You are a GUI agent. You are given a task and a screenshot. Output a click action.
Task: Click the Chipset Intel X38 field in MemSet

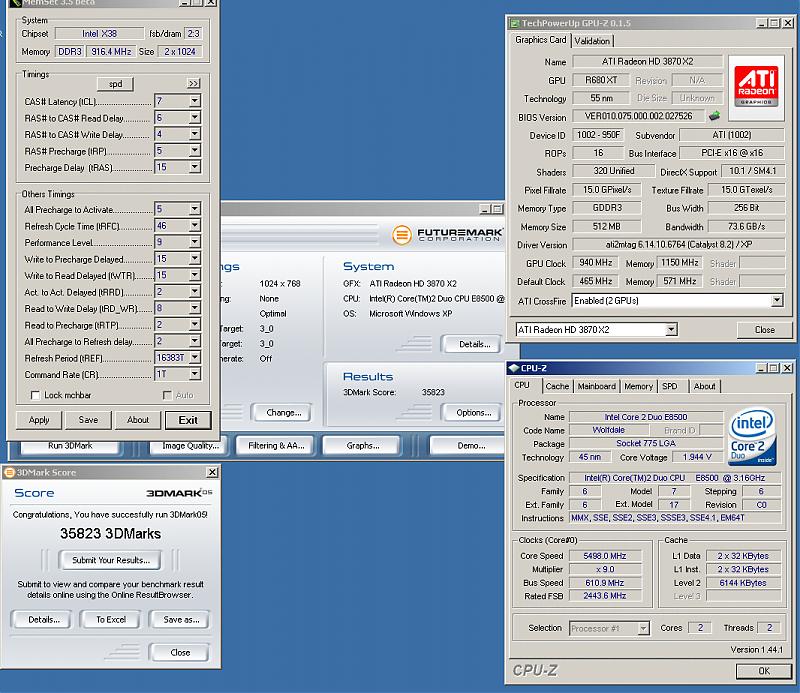(x=99, y=34)
